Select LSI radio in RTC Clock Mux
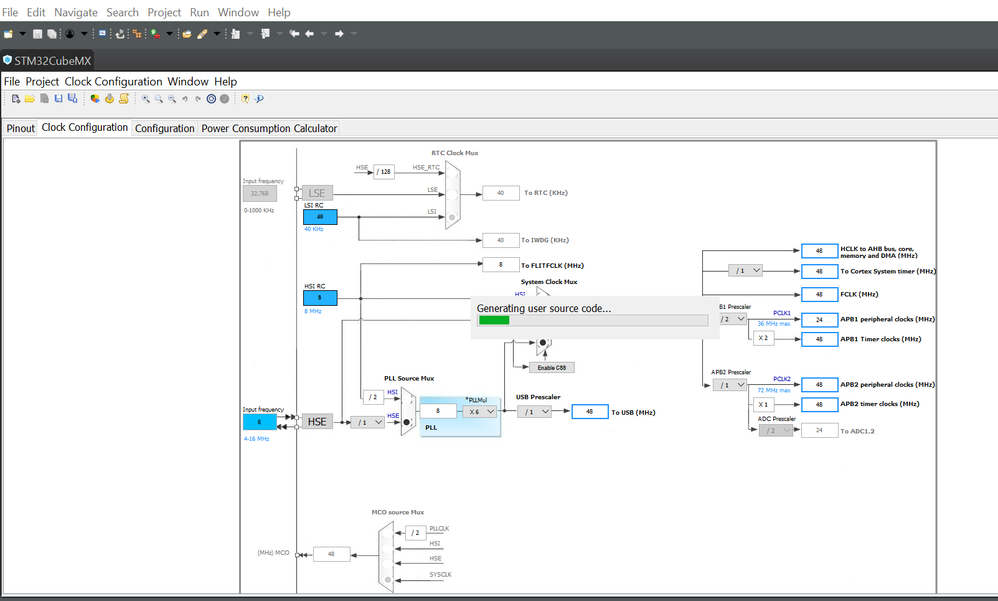Image resolution: width=998 pixels, height=601 pixels. [452, 218]
